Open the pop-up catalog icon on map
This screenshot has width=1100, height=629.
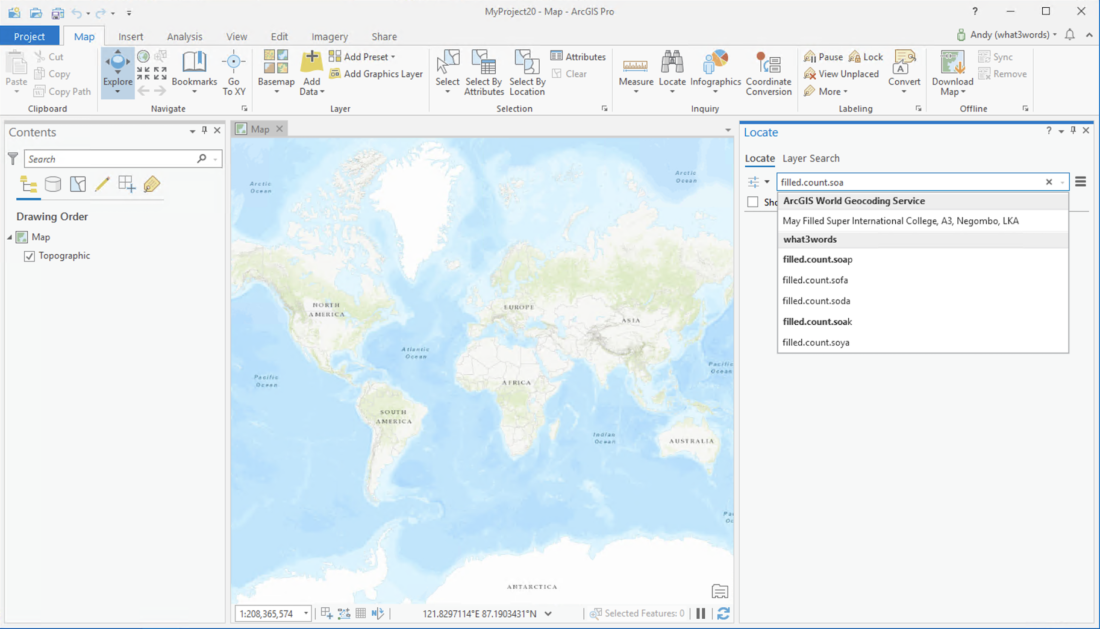click(720, 591)
